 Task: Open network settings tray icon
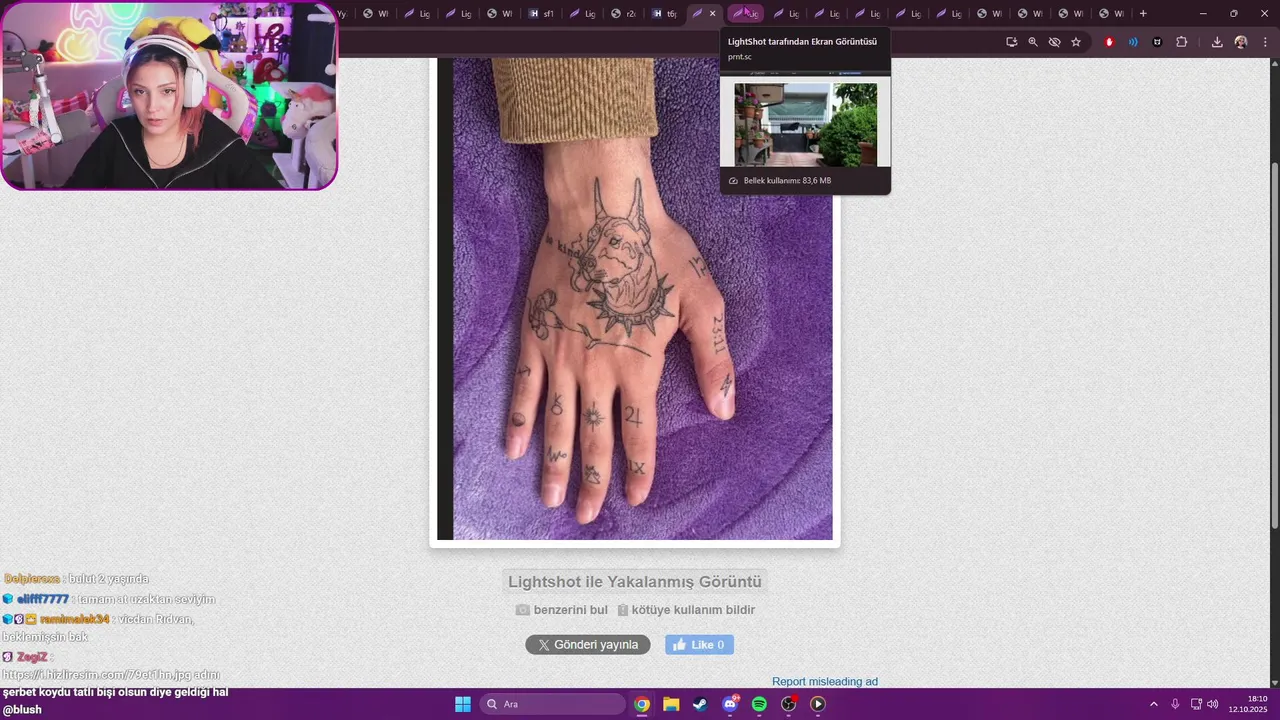point(1196,704)
